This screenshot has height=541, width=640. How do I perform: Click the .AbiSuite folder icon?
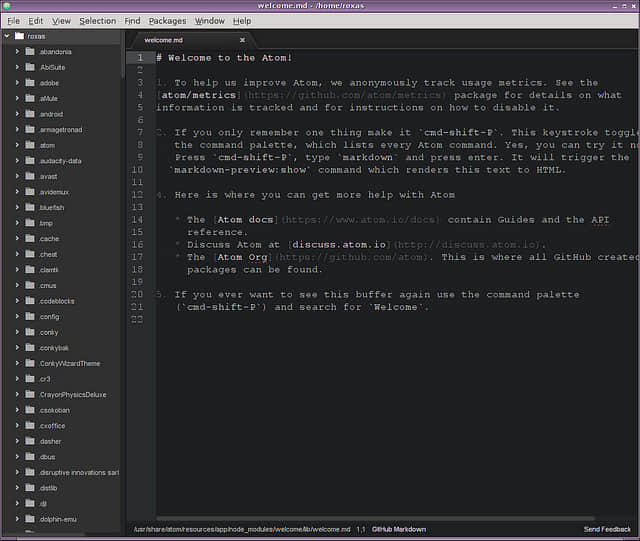(x=30, y=67)
